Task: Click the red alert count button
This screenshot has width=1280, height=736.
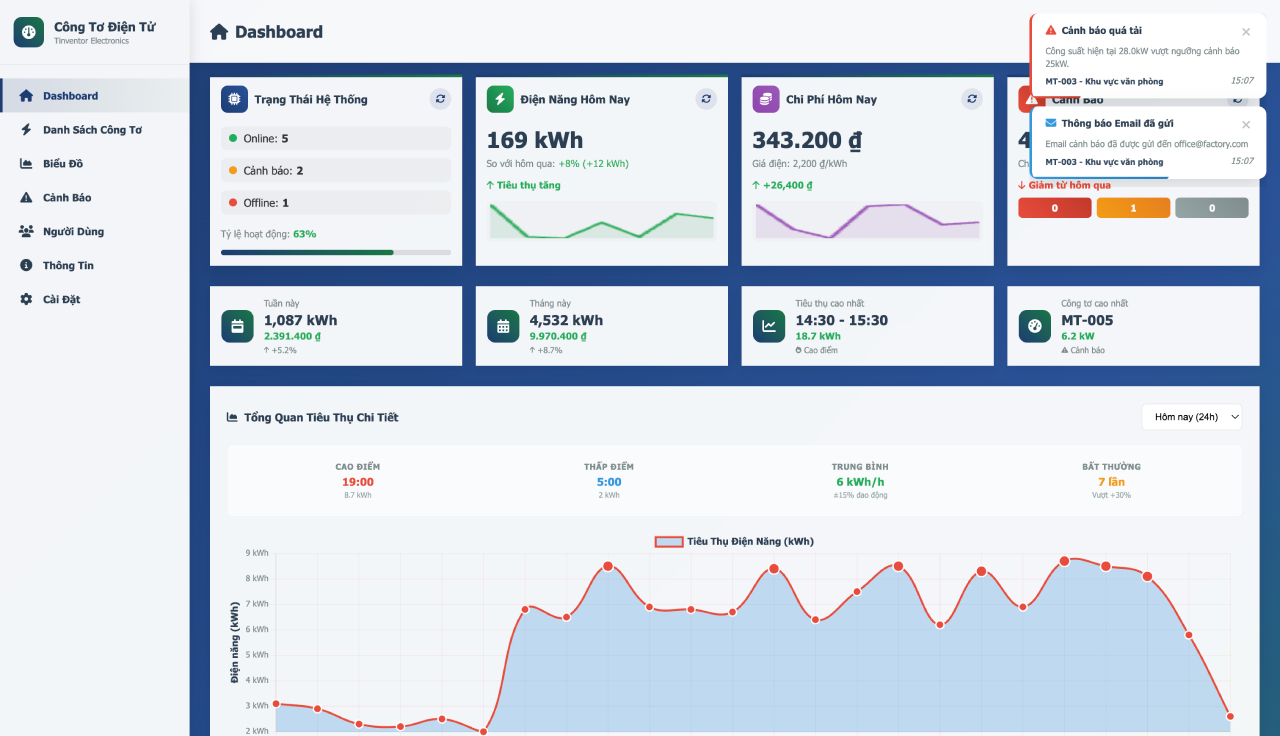Action: point(1054,208)
